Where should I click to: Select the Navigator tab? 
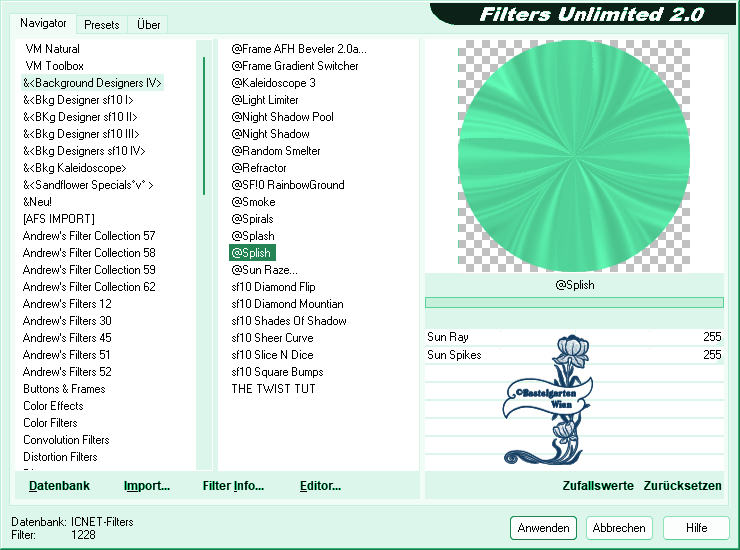tap(43, 23)
